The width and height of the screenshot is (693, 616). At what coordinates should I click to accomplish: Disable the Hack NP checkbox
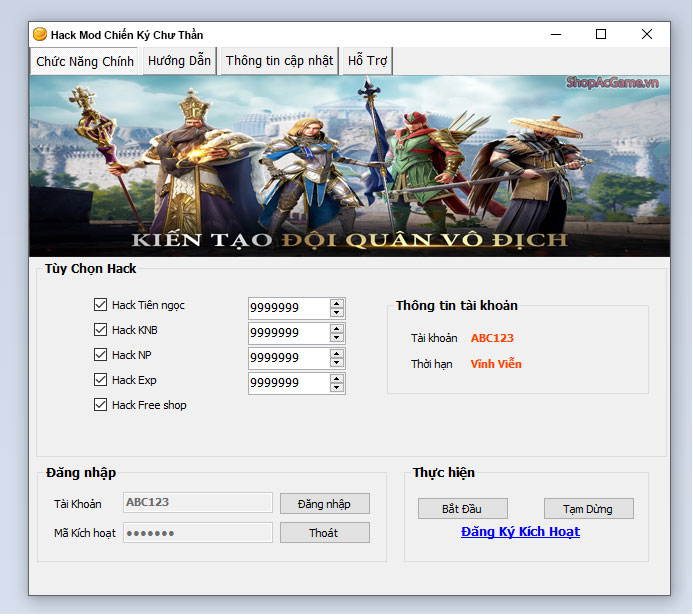pyautogui.click(x=100, y=355)
